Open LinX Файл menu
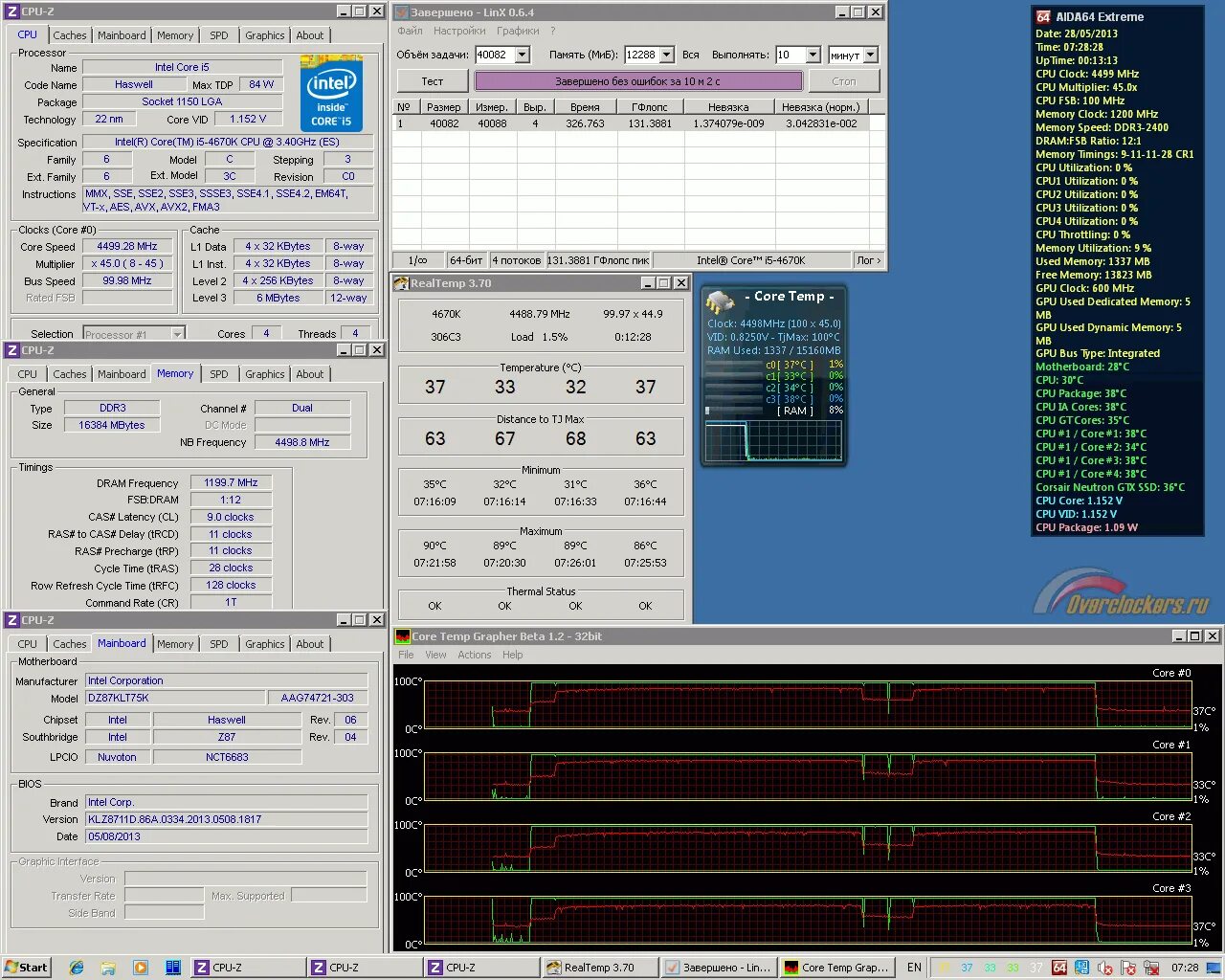The height and width of the screenshot is (980, 1225). [x=410, y=31]
